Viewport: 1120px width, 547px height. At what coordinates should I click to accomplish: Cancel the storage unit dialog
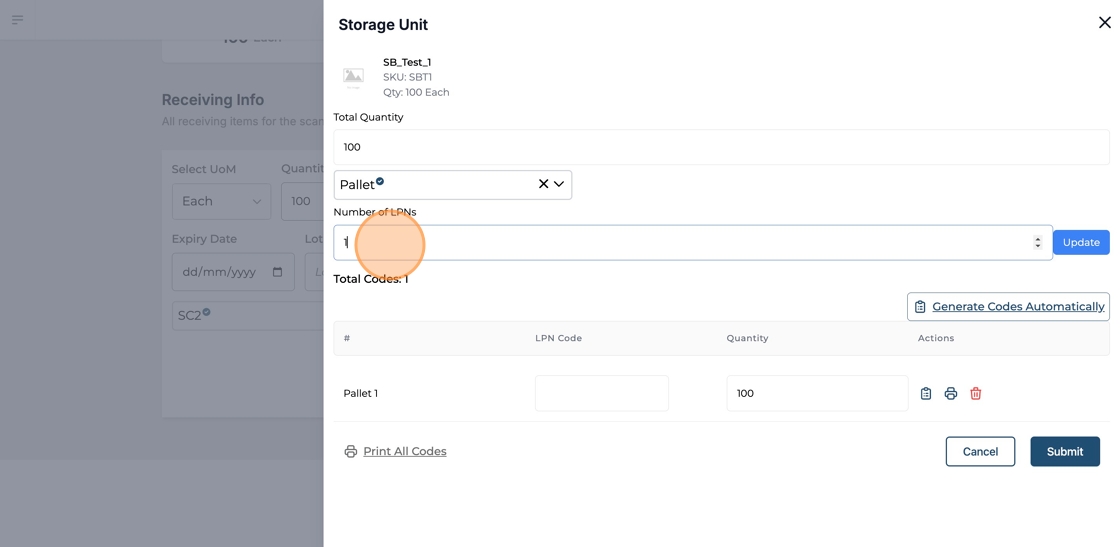coord(979,452)
